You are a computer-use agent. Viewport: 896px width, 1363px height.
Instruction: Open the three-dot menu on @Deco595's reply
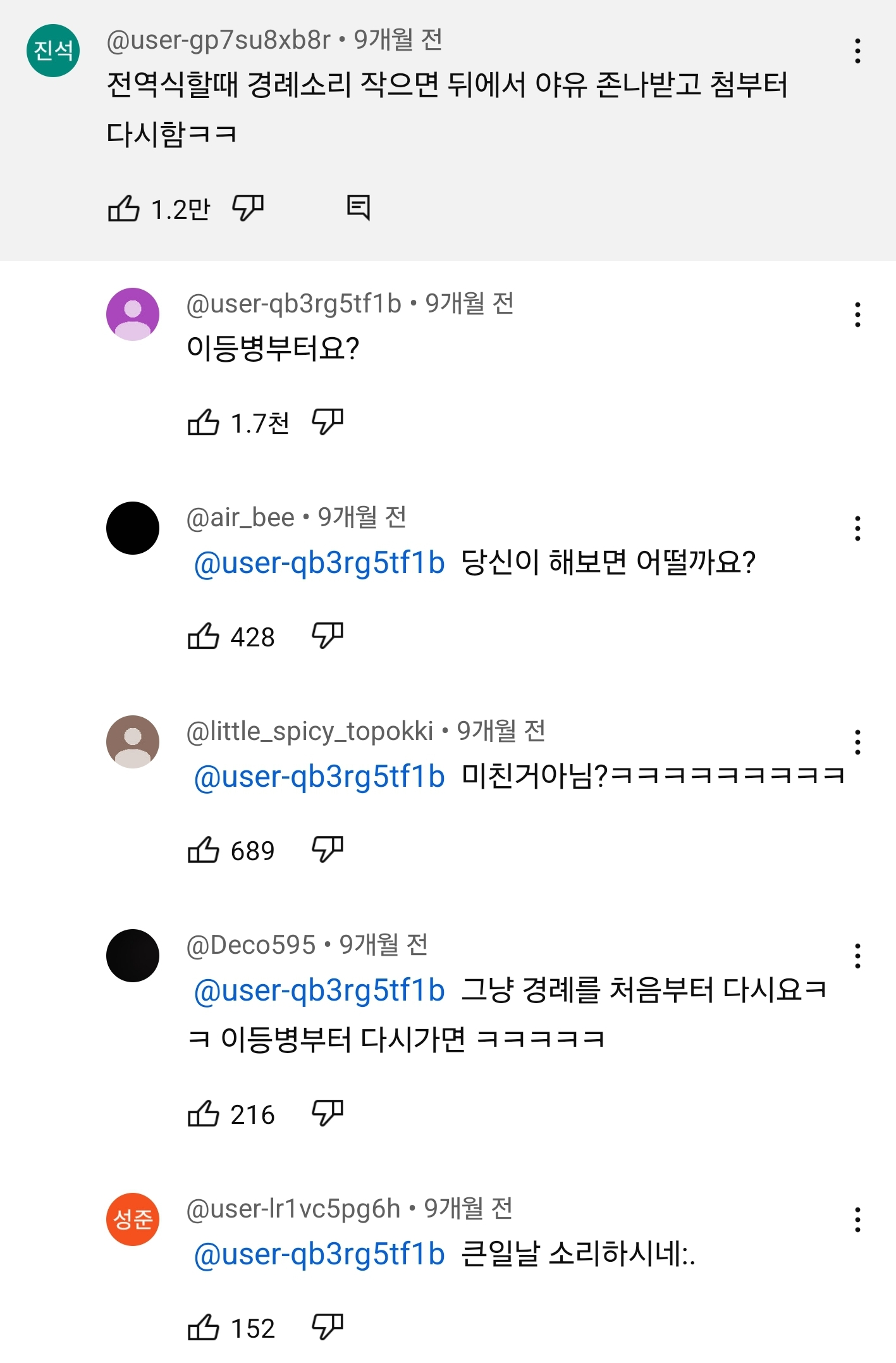857,956
